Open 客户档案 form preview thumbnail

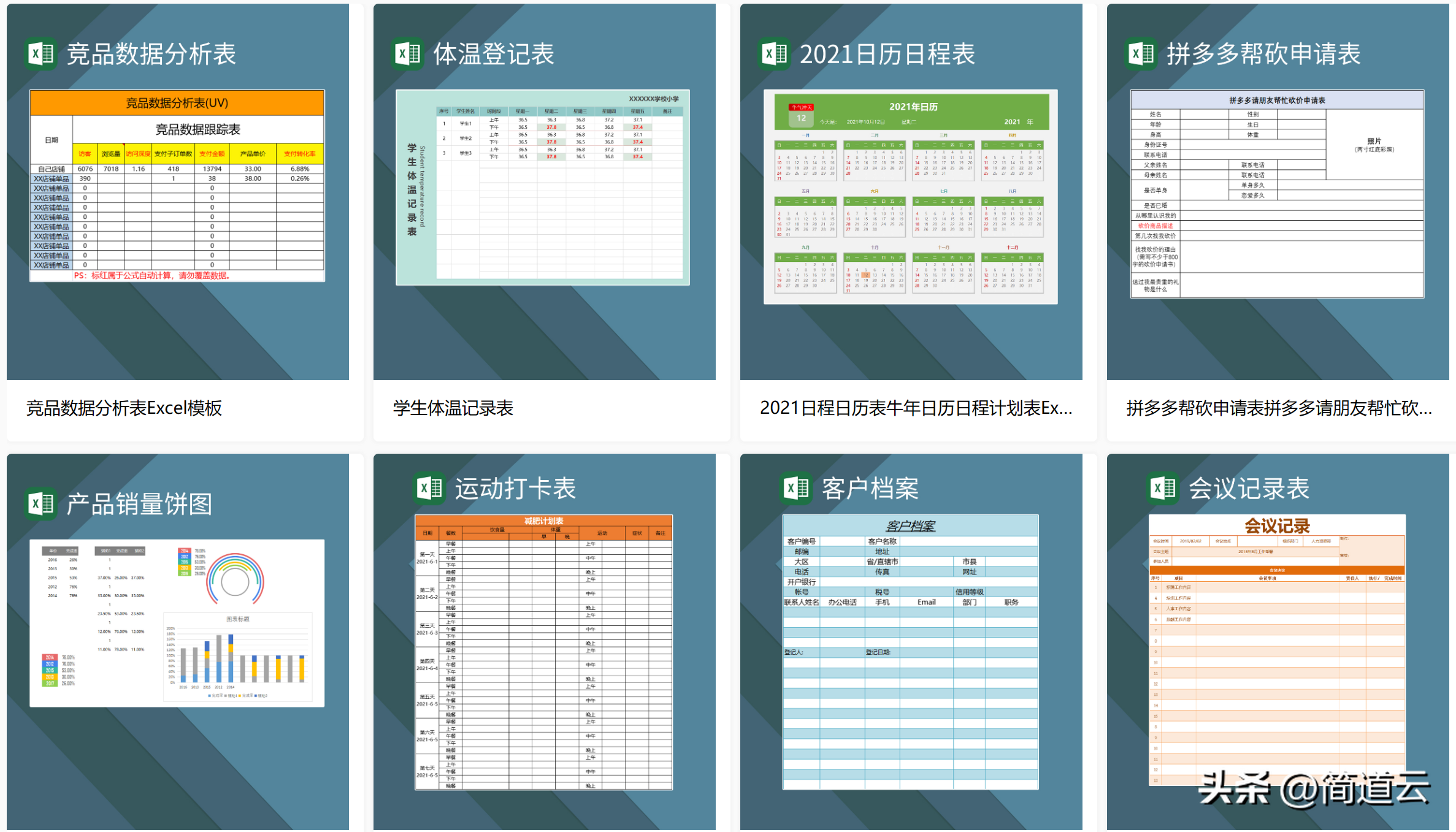tap(911, 652)
